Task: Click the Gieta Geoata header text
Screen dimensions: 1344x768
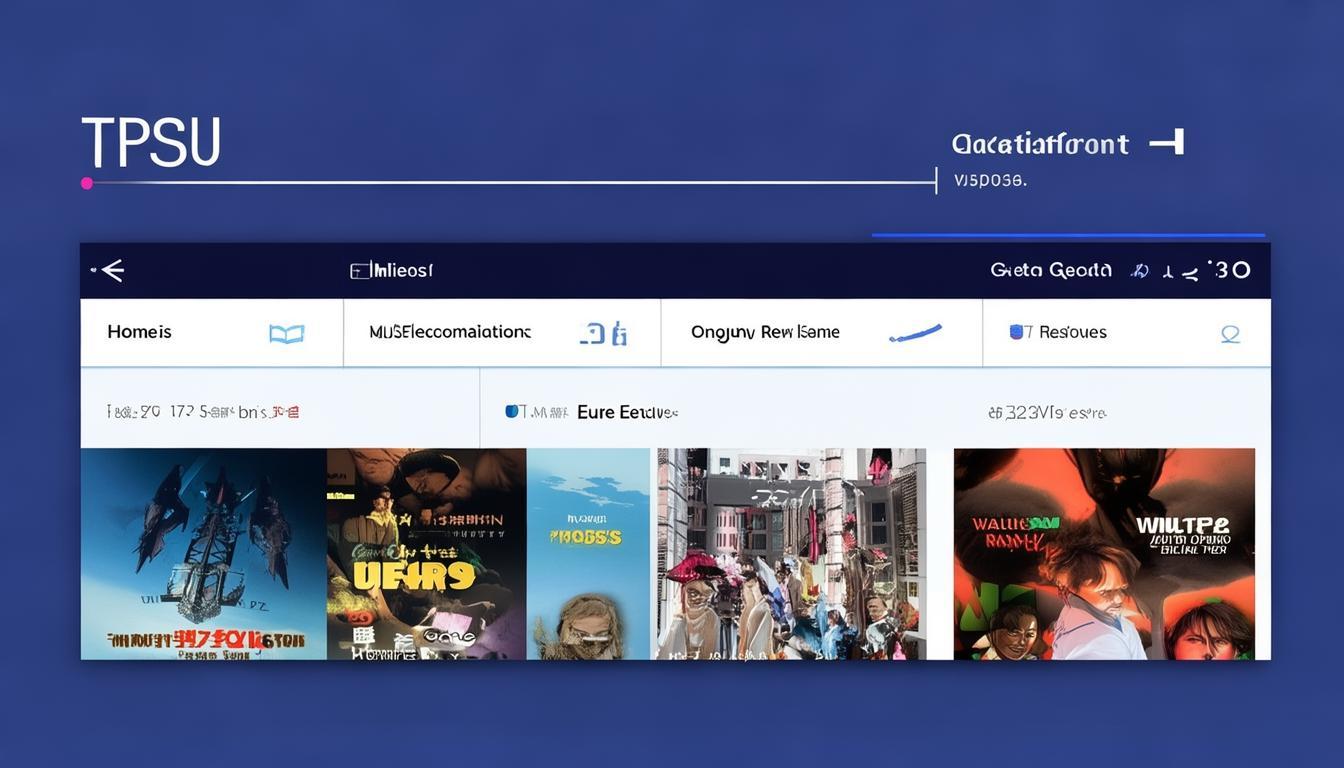Action: click(x=1050, y=270)
